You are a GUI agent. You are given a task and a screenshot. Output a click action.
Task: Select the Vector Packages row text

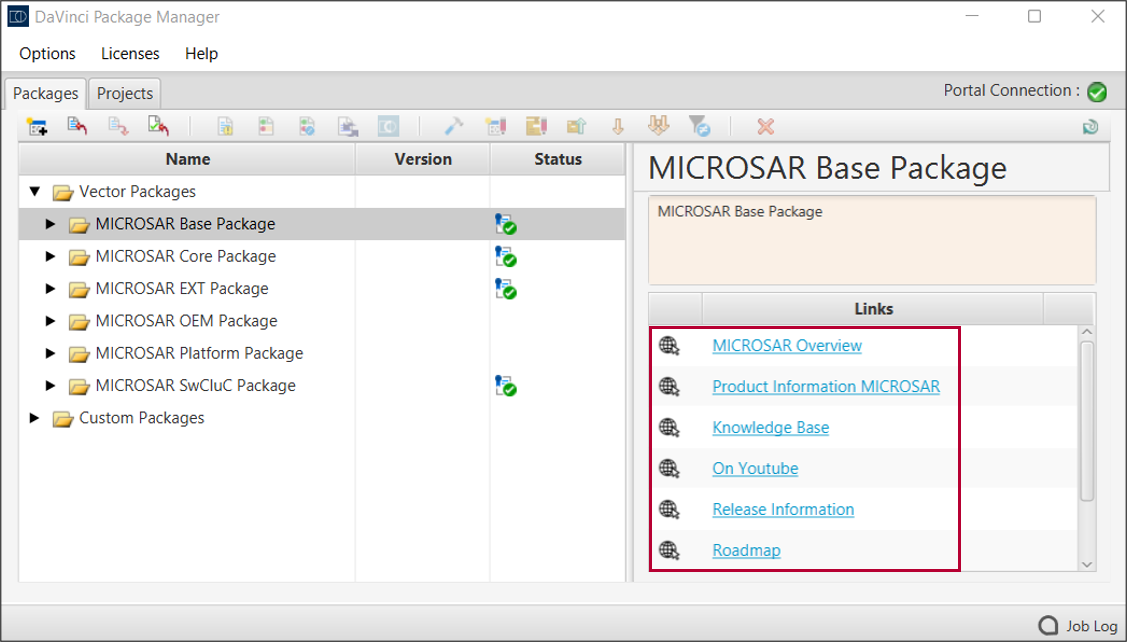click(137, 192)
